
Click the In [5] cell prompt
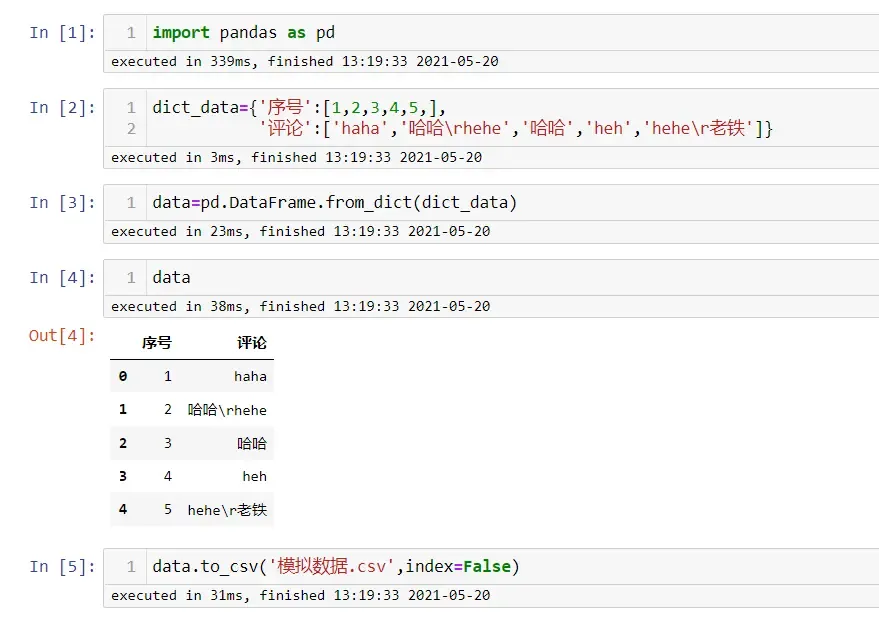tap(62, 566)
